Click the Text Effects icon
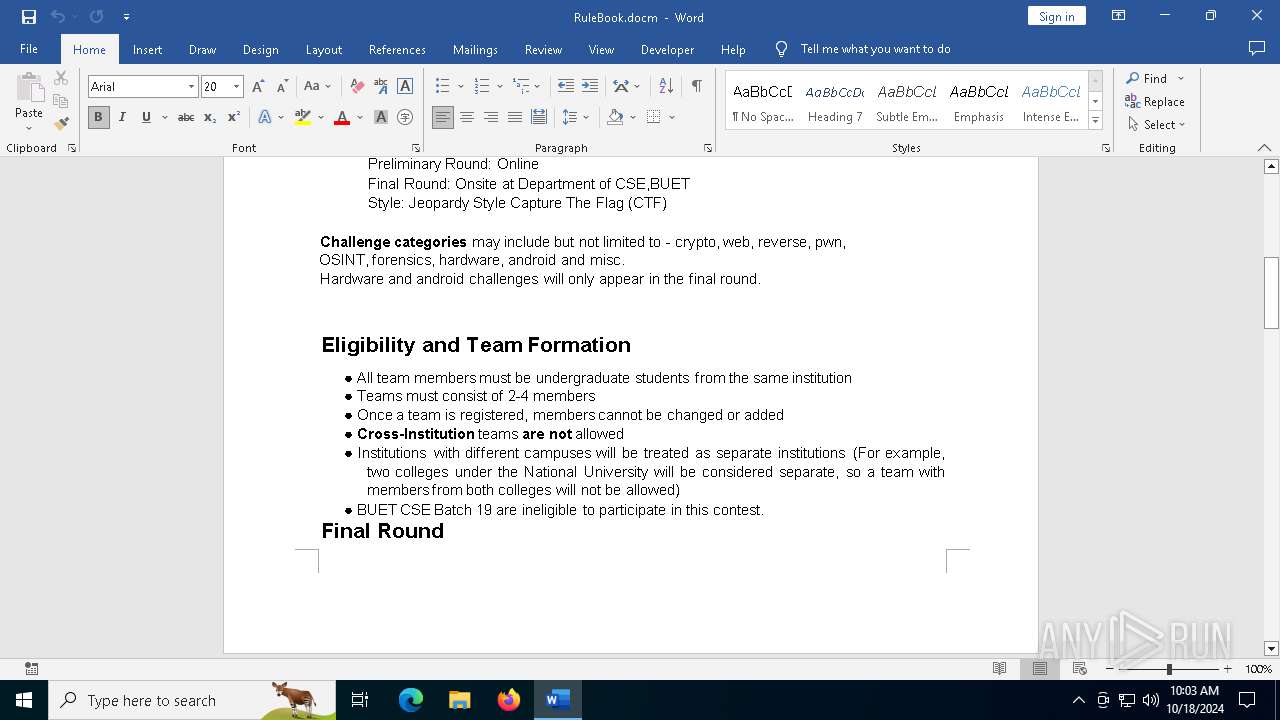This screenshot has height=720, width=1280. pos(265,117)
